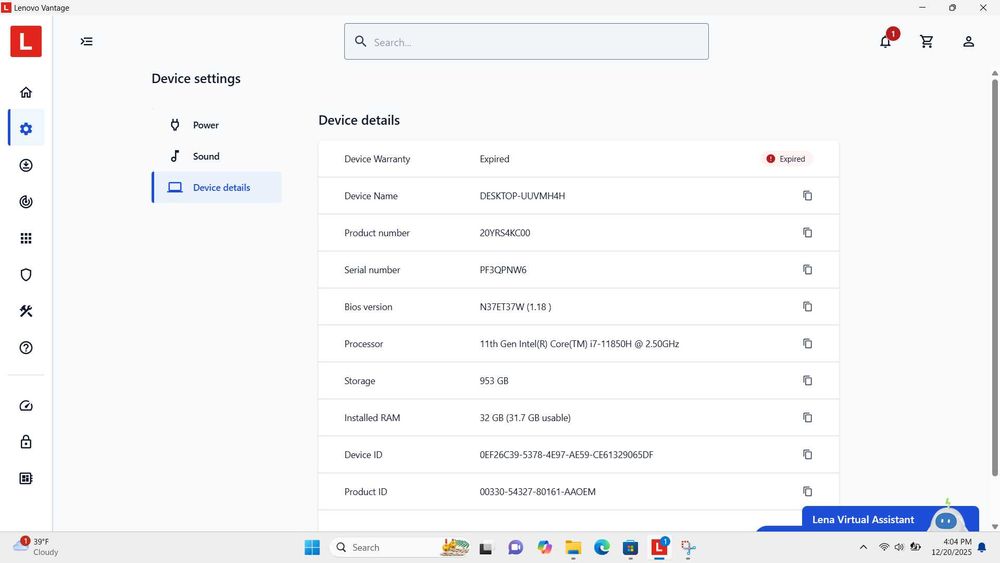
Task: Click serial number PF3QPNW6 text
Action: tap(503, 270)
